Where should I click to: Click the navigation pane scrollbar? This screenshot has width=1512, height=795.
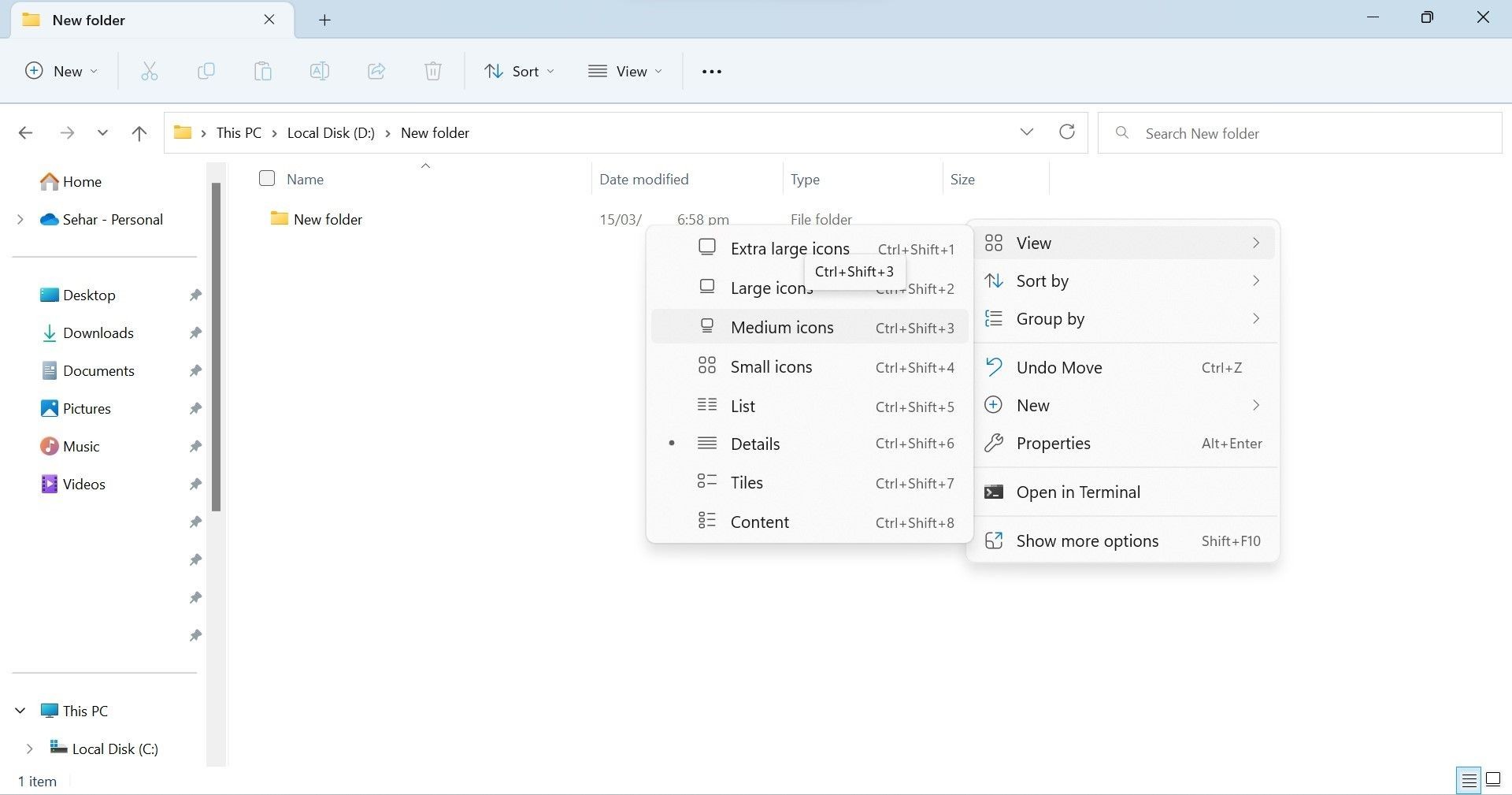point(216,347)
